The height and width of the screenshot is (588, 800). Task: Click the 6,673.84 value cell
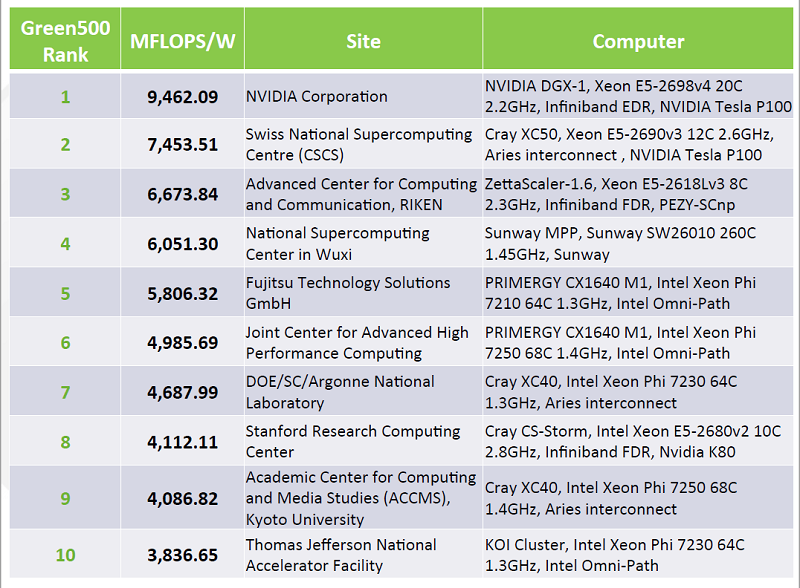pyautogui.click(x=183, y=194)
